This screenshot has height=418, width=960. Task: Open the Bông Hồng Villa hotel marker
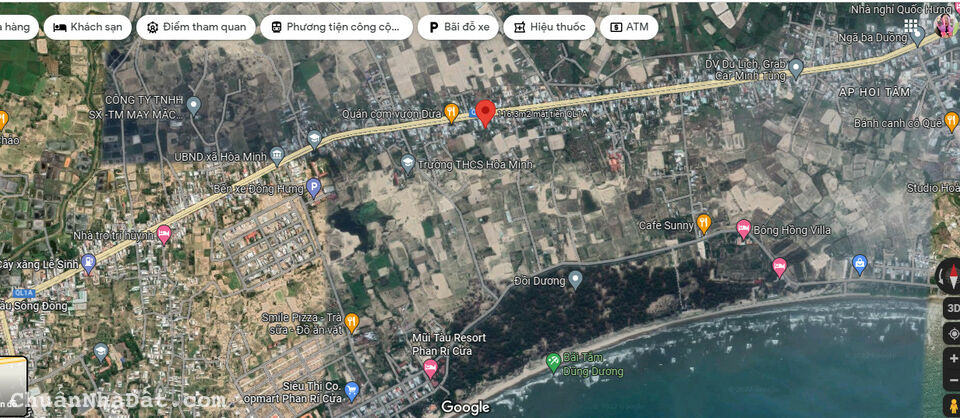(x=743, y=230)
